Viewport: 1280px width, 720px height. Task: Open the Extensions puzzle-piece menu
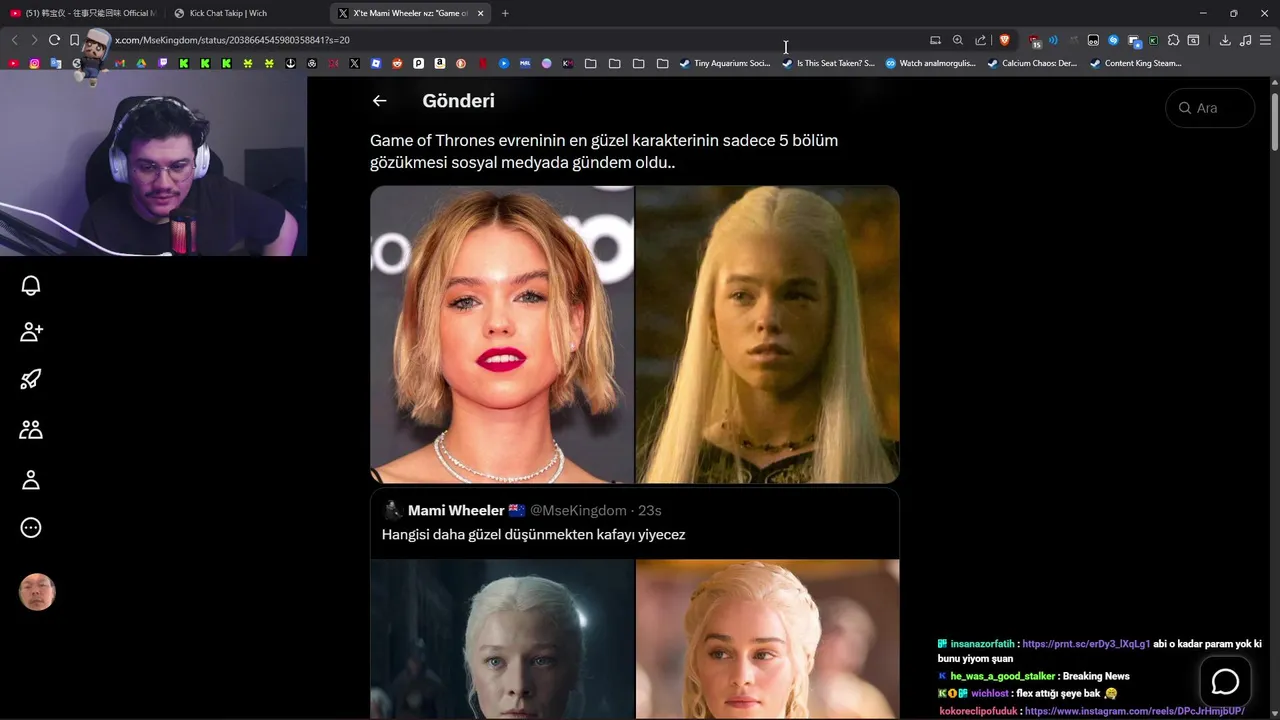point(1173,40)
